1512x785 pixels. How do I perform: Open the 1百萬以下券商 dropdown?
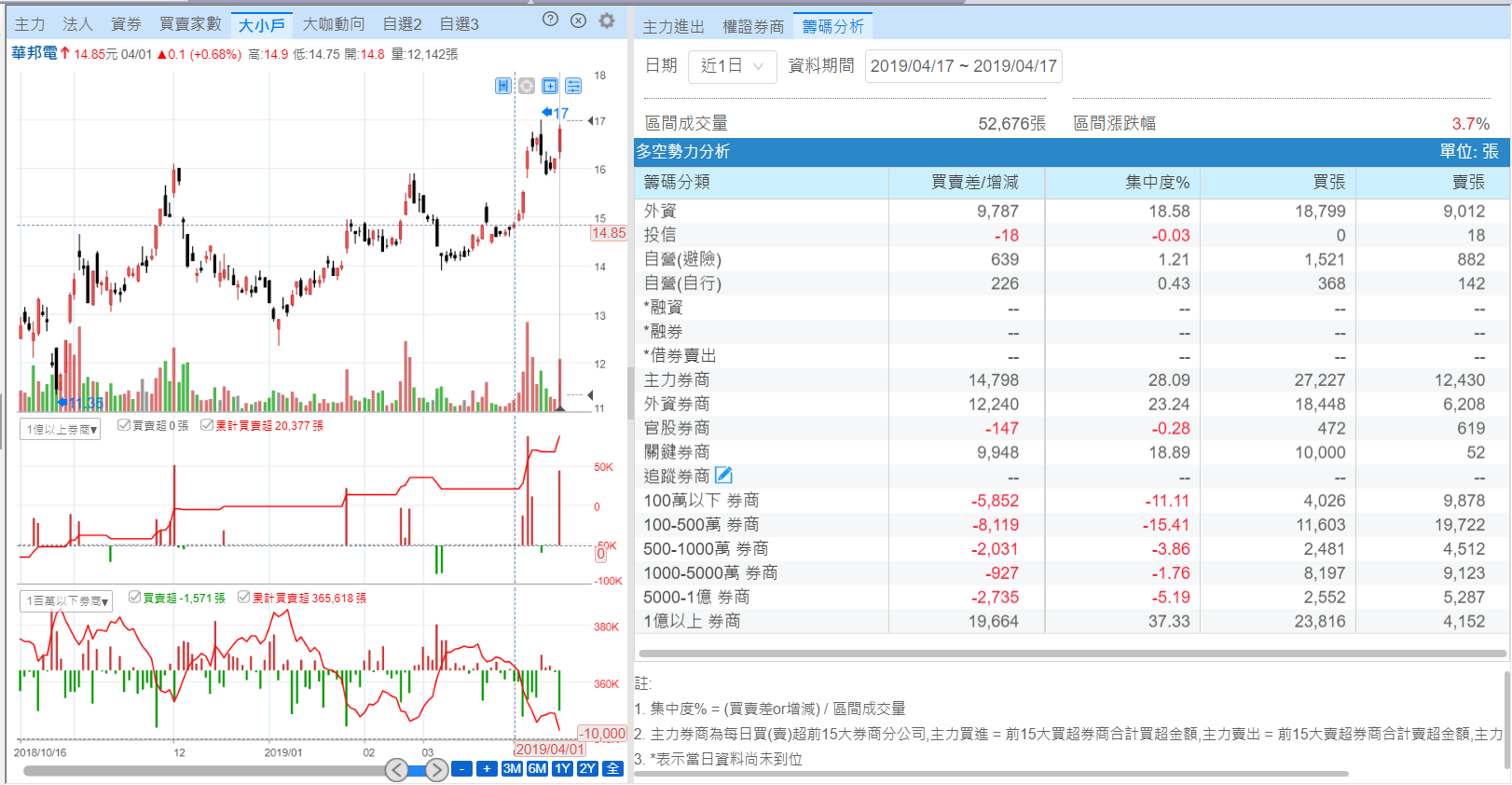[x=66, y=601]
